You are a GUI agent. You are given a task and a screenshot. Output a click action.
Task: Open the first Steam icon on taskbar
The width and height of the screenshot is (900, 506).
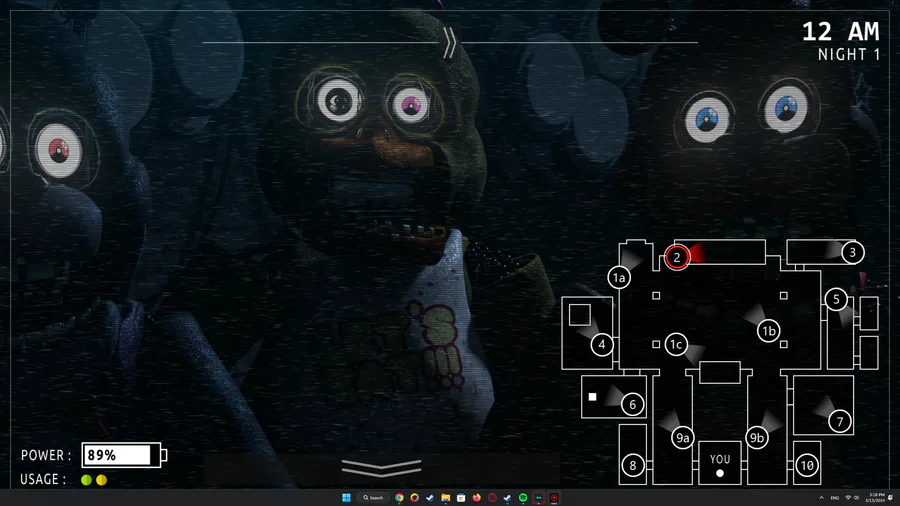coord(430,497)
